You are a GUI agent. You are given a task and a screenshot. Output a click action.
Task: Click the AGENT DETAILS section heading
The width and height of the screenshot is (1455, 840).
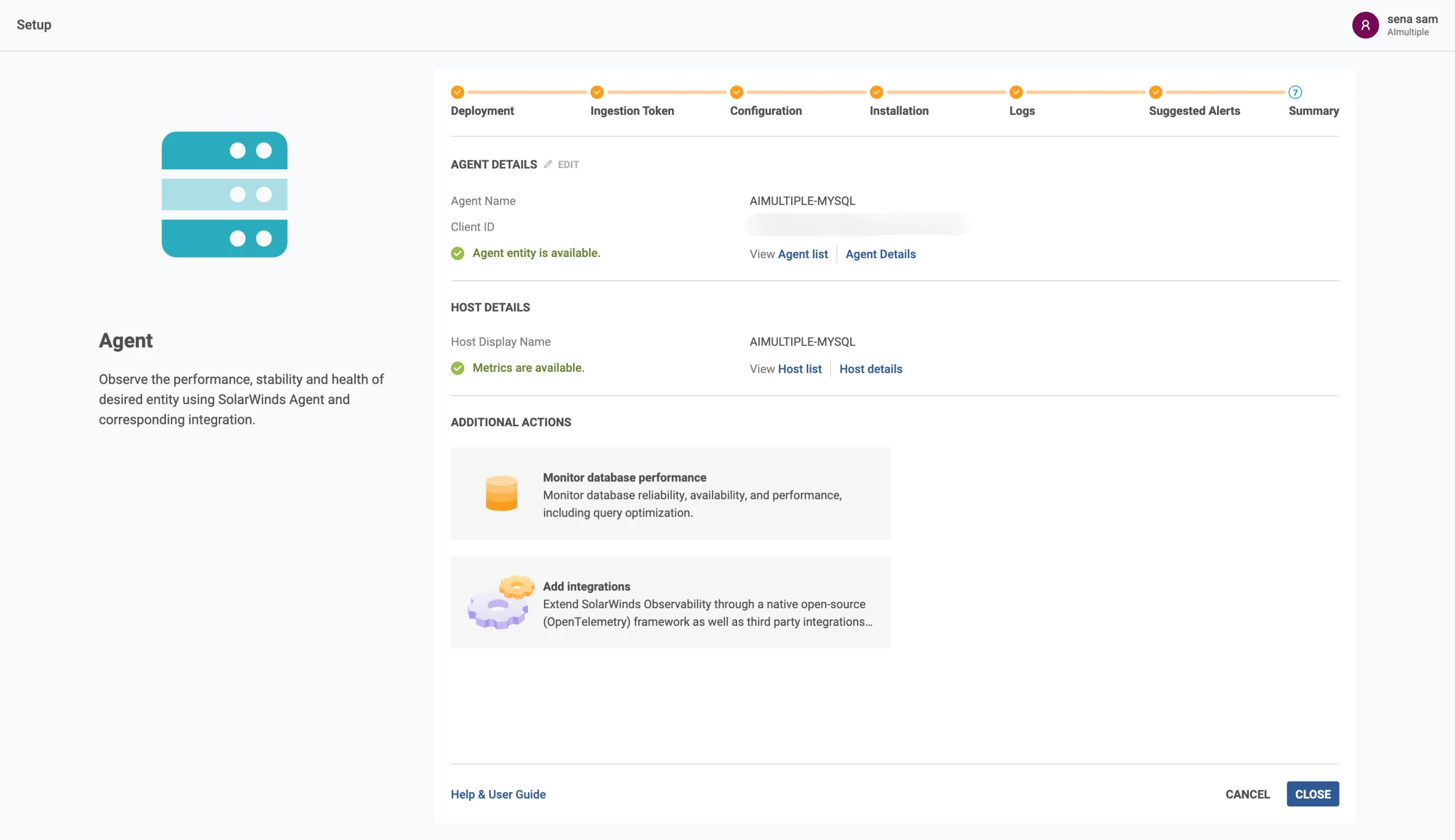click(x=493, y=164)
